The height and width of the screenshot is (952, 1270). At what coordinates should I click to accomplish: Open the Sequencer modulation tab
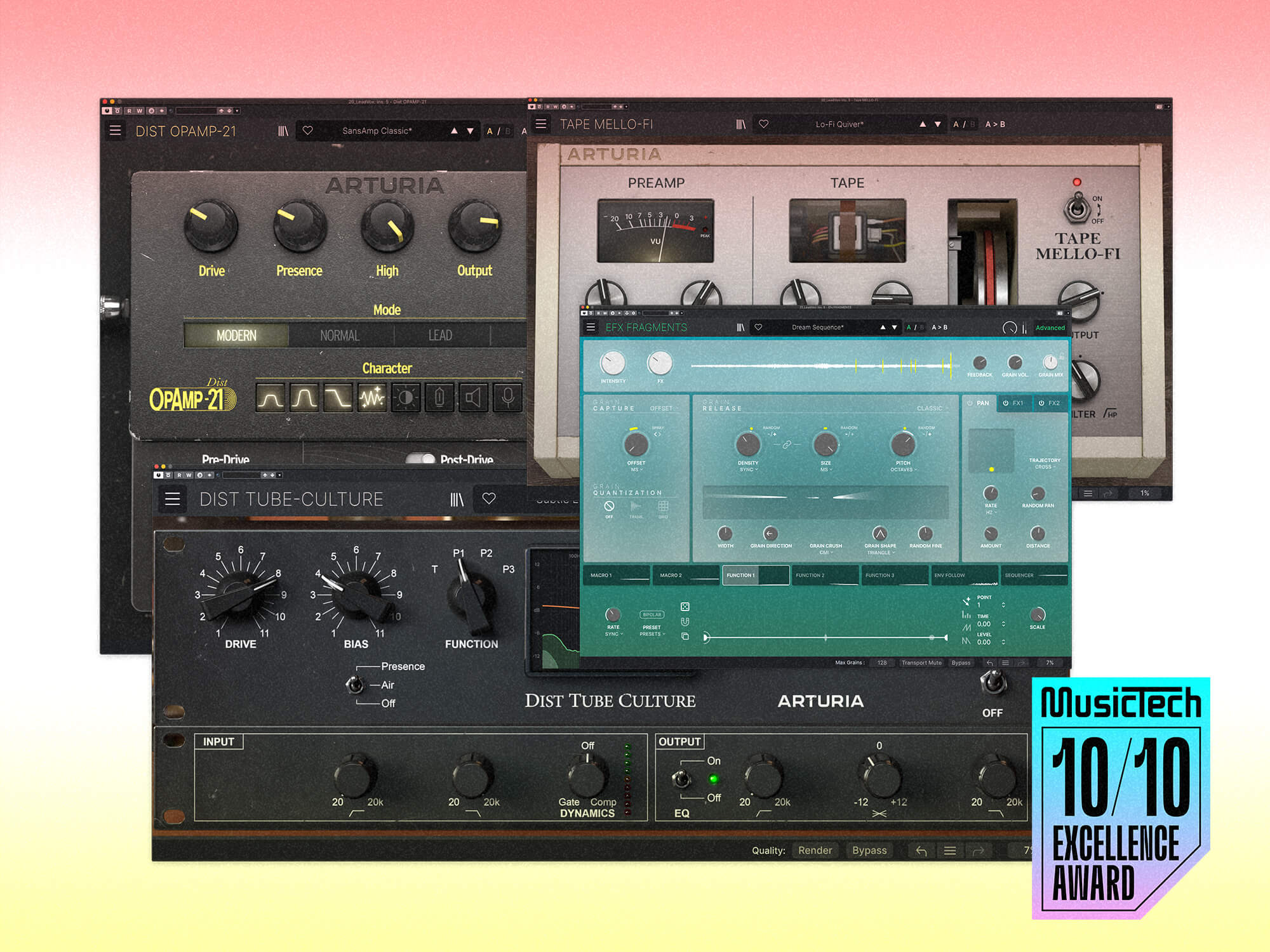(1034, 575)
